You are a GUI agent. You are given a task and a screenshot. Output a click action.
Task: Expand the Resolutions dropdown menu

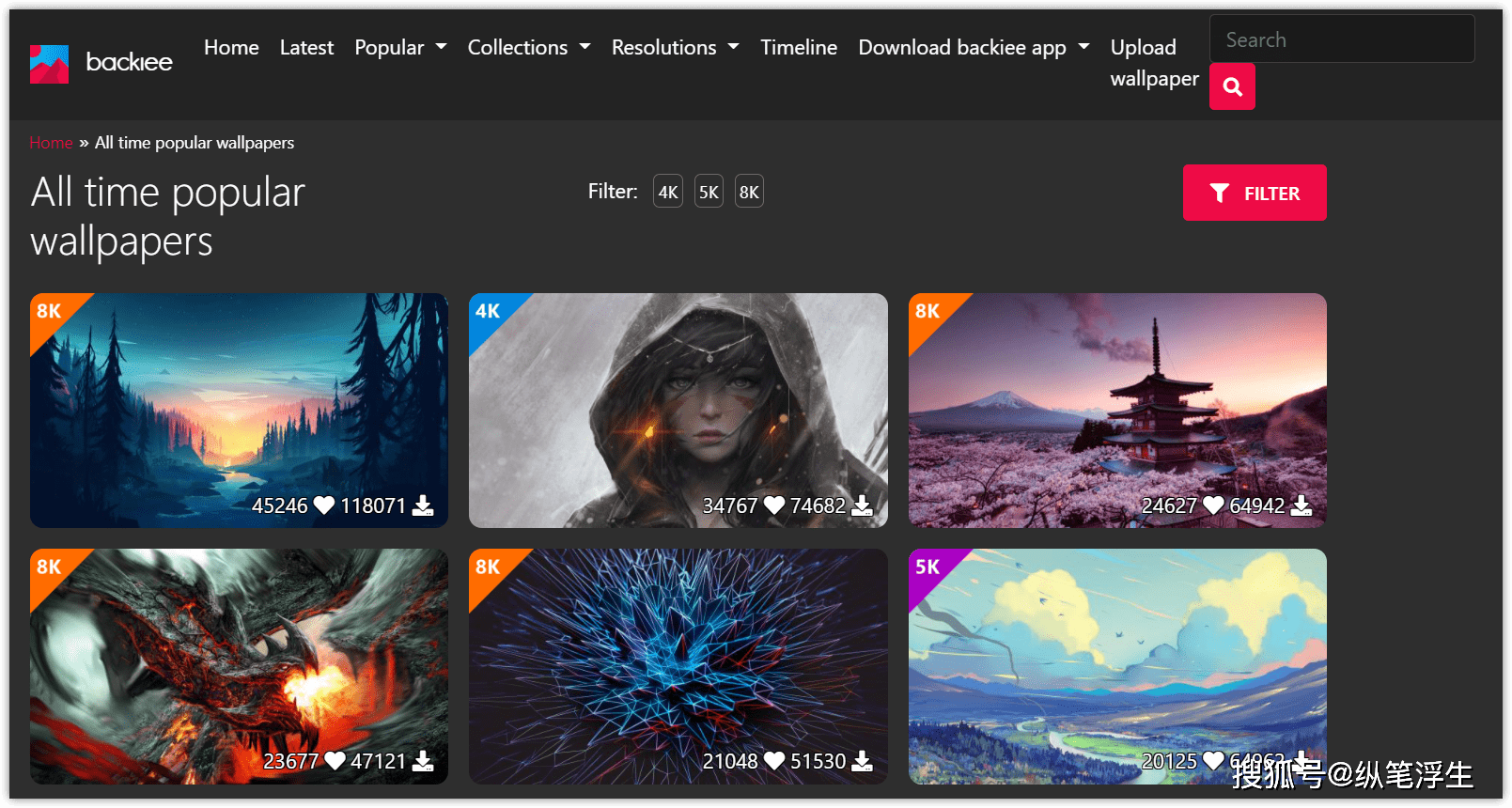(x=675, y=47)
